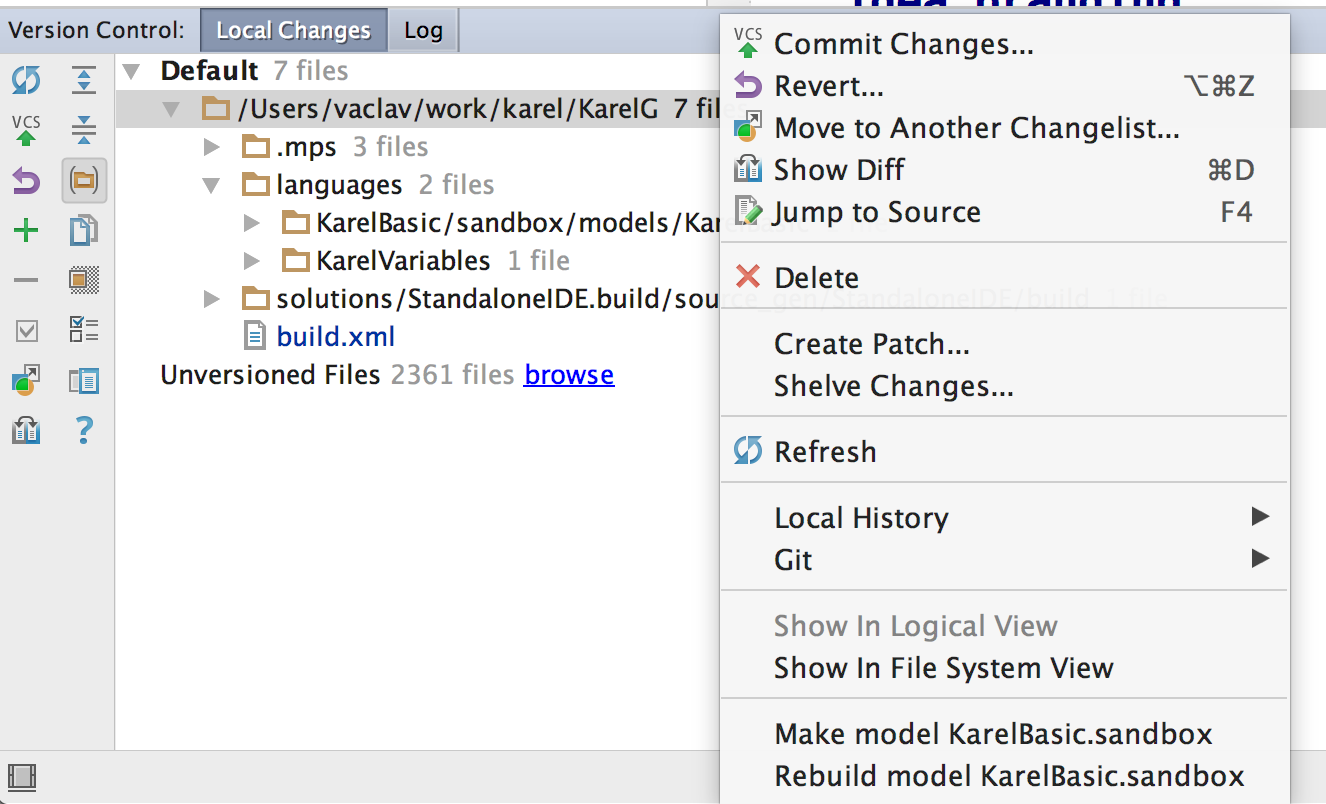Screen dimensions: 1326x804
Task: Collapse the languages folder node
Action: click(x=211, y=186)
